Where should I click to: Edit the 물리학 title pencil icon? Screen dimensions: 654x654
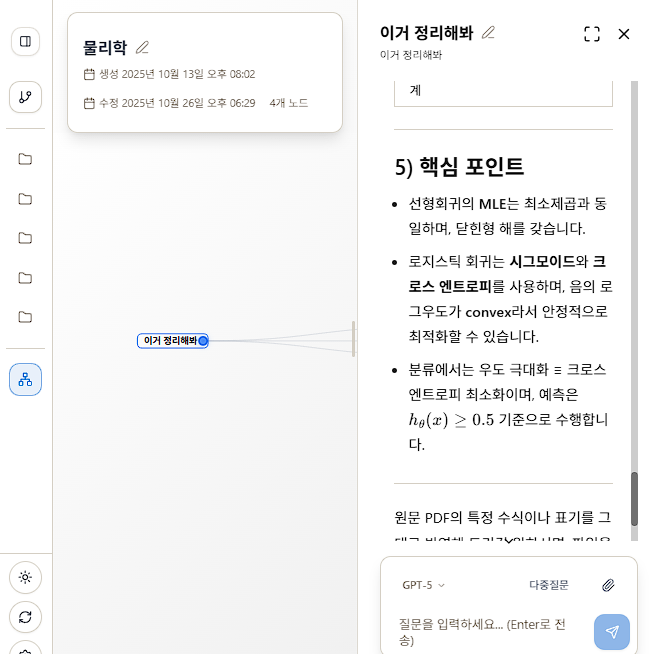[142, 48]
